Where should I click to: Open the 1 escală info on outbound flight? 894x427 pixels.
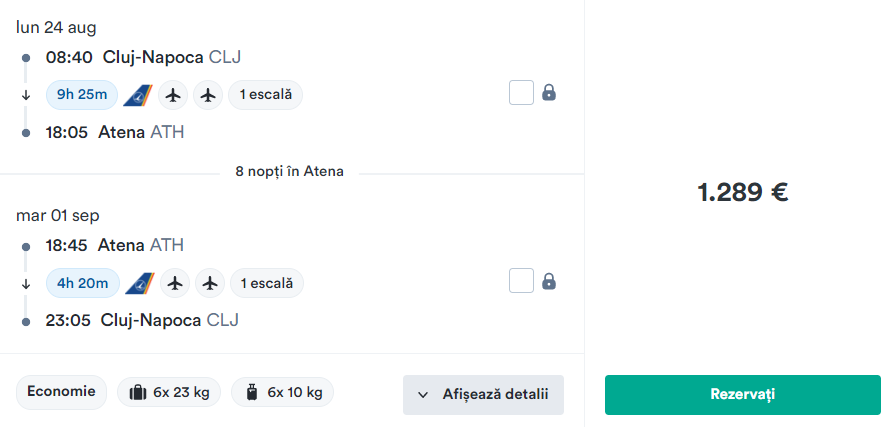(x=266, y=95)
